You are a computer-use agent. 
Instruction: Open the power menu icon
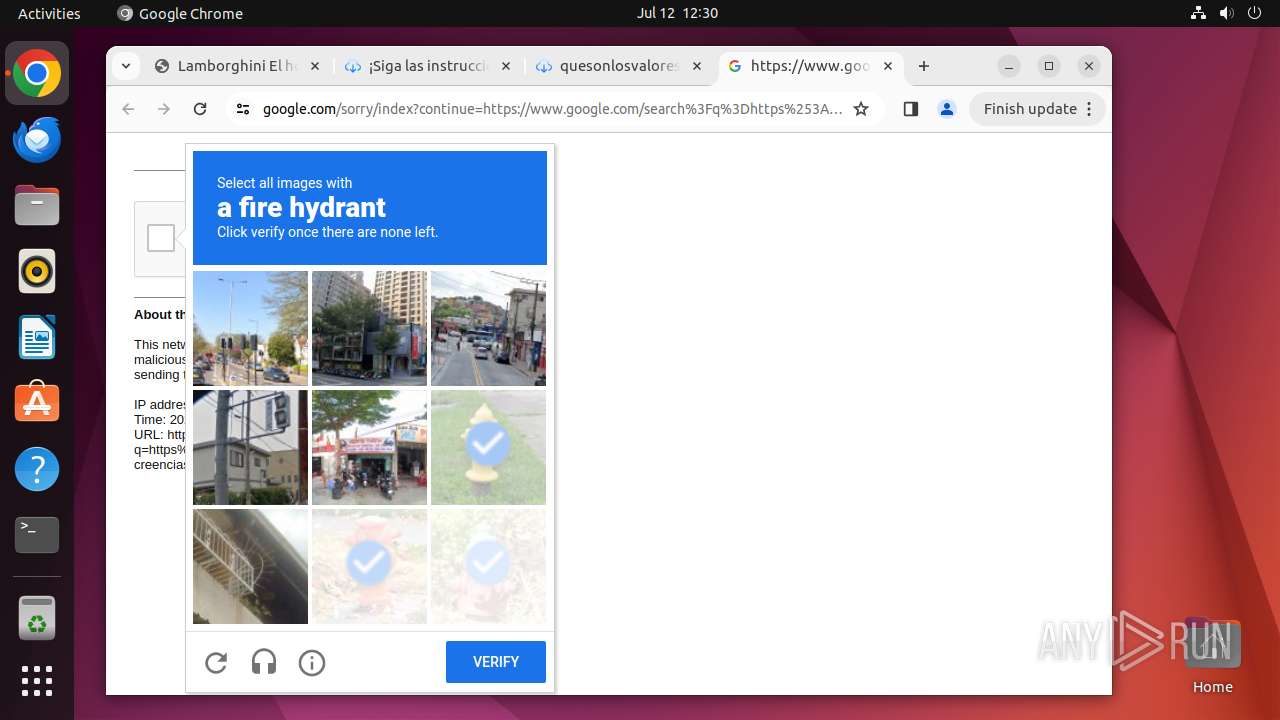click(1253, 13)
